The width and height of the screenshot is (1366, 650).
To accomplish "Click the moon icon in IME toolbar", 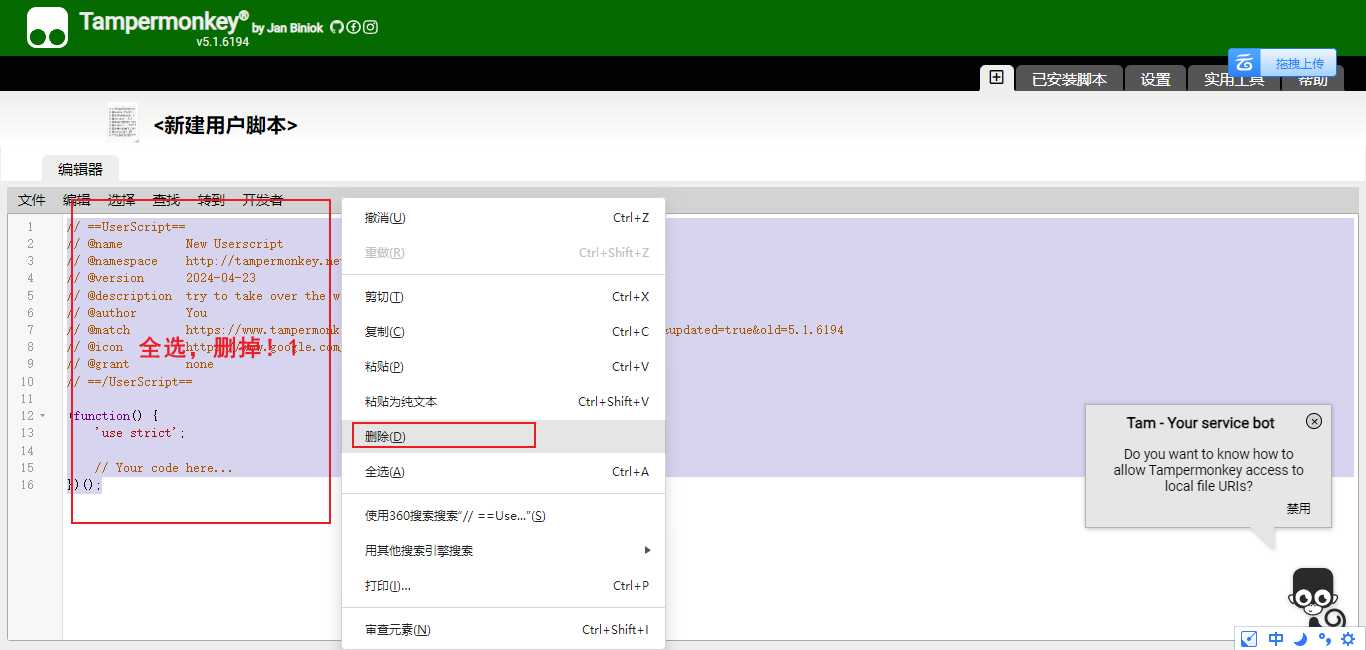I will click(x=1300, y=639).
